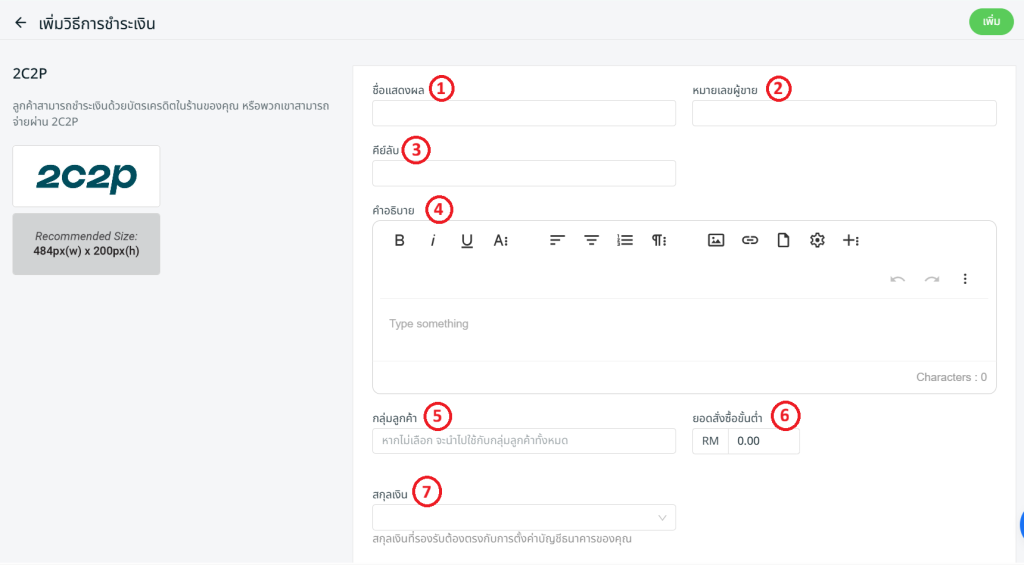Image resolution: width=1024 pixels, height=565 pixels.
Task: Click the ชื่อแสดงผล display name field
Action: tap(524, 113)
